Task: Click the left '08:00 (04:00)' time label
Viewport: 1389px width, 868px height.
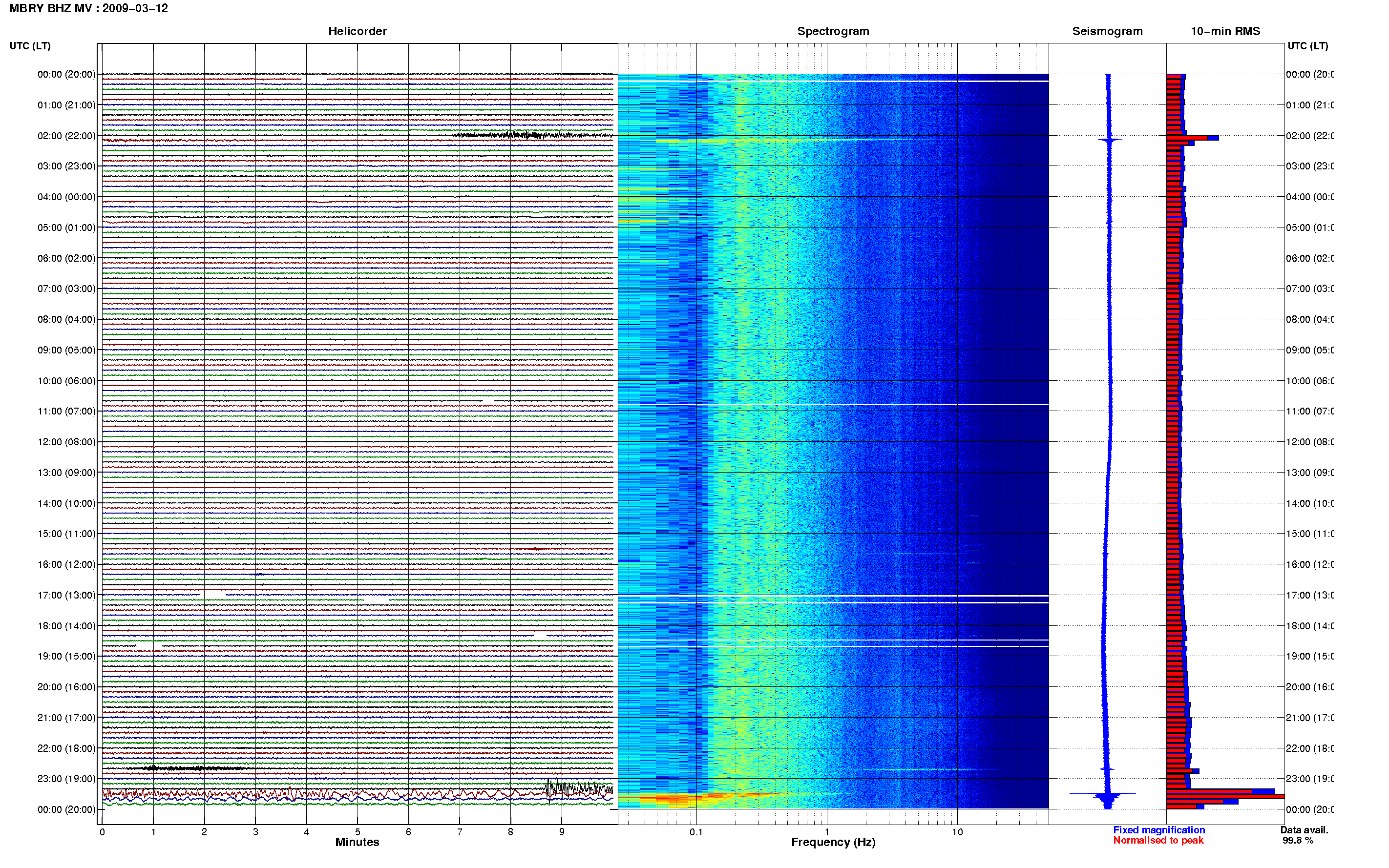Action: [x=66, y=319]
